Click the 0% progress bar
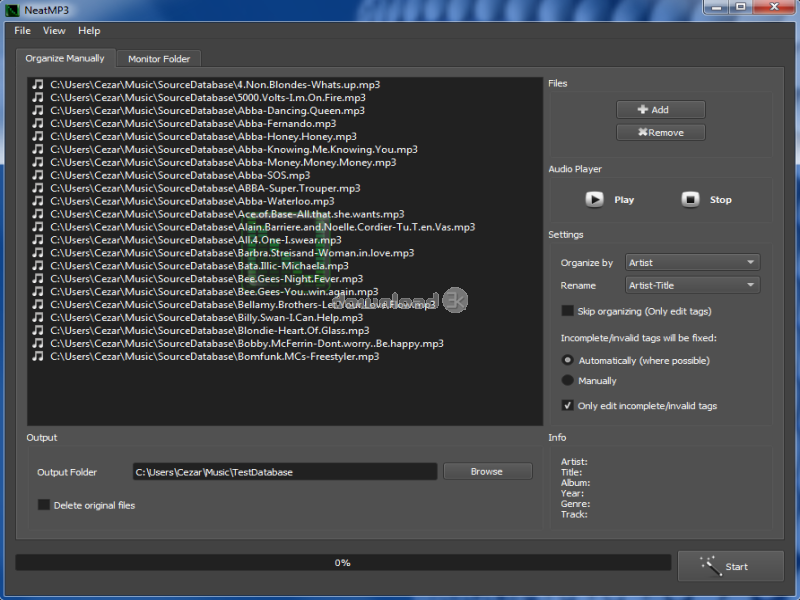This screenshot has height=600, width=800. [x=342, y=563]
